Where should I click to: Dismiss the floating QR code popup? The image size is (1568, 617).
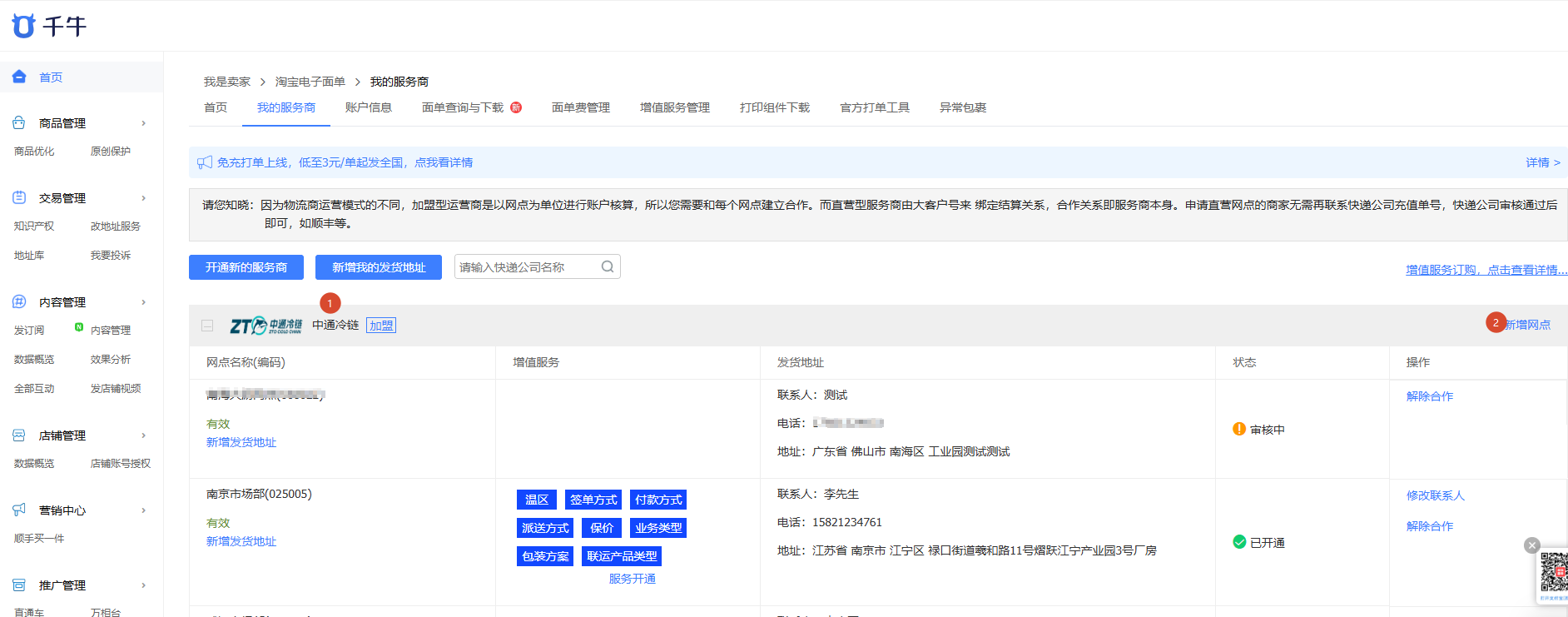[1532, 545]
